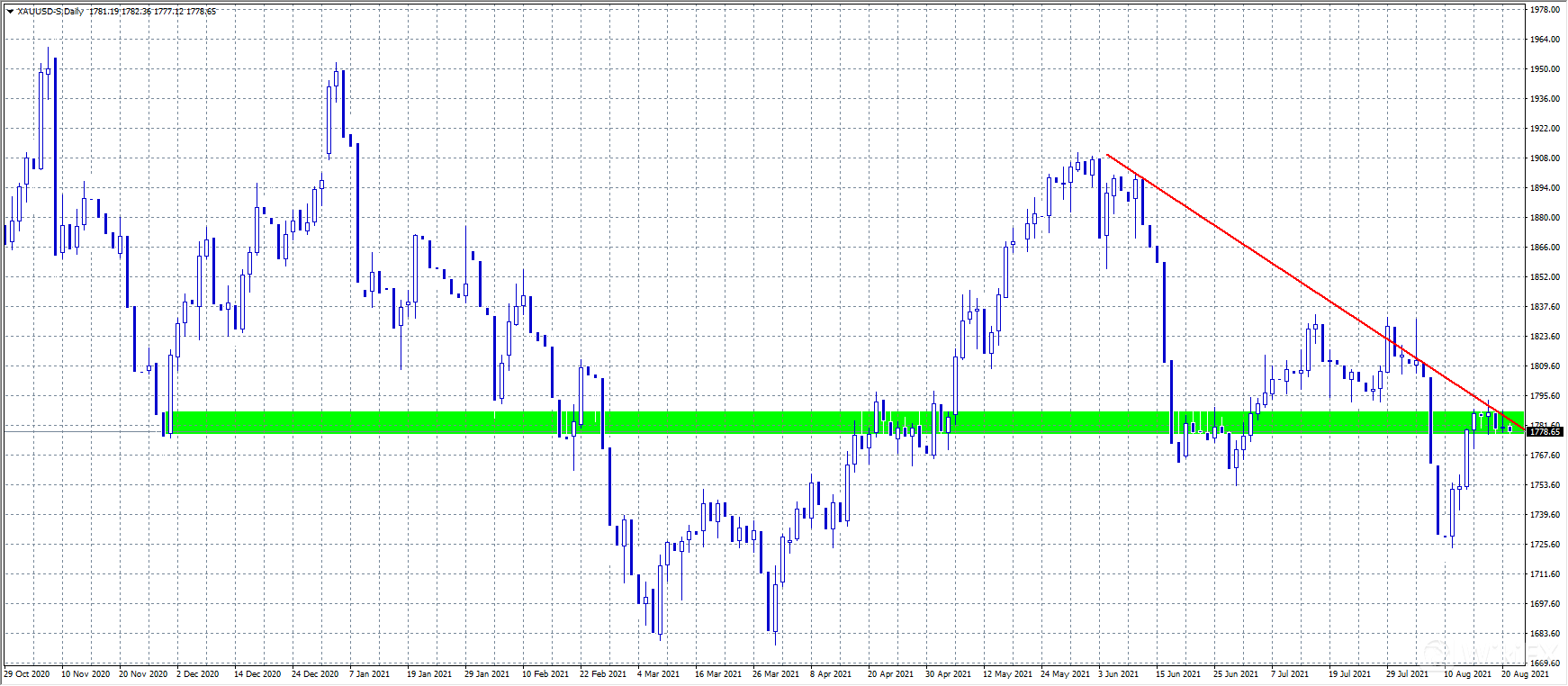
Task: Click the 1837.60 price scale label
Action: (1545, 307)
